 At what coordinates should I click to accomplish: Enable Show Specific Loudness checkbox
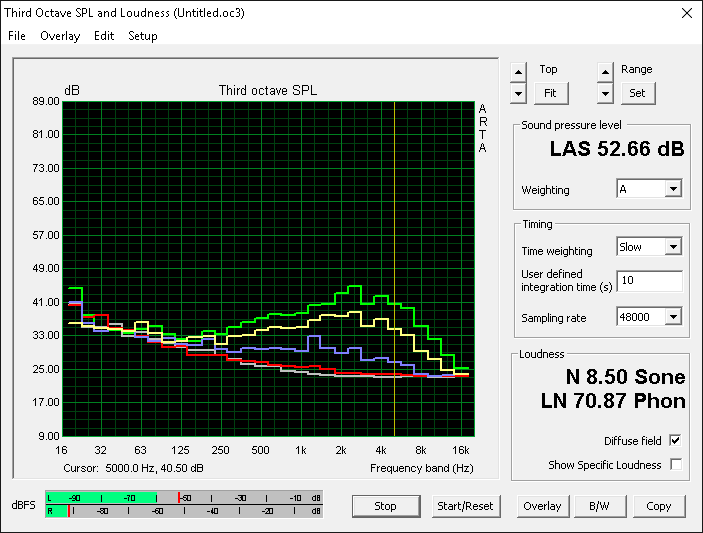coord(675,464)
